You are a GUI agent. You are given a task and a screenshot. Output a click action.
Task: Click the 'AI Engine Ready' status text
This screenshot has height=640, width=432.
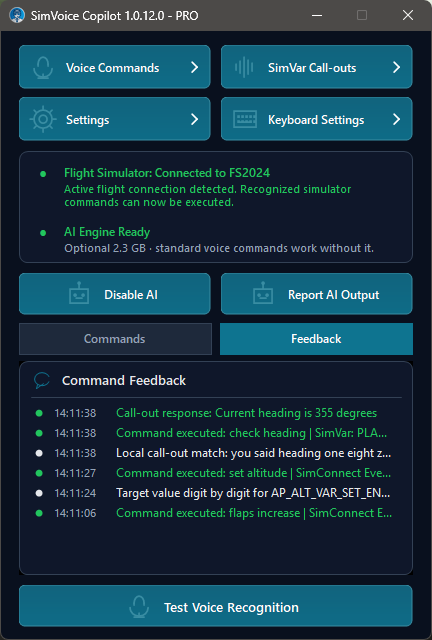(107, 232)
